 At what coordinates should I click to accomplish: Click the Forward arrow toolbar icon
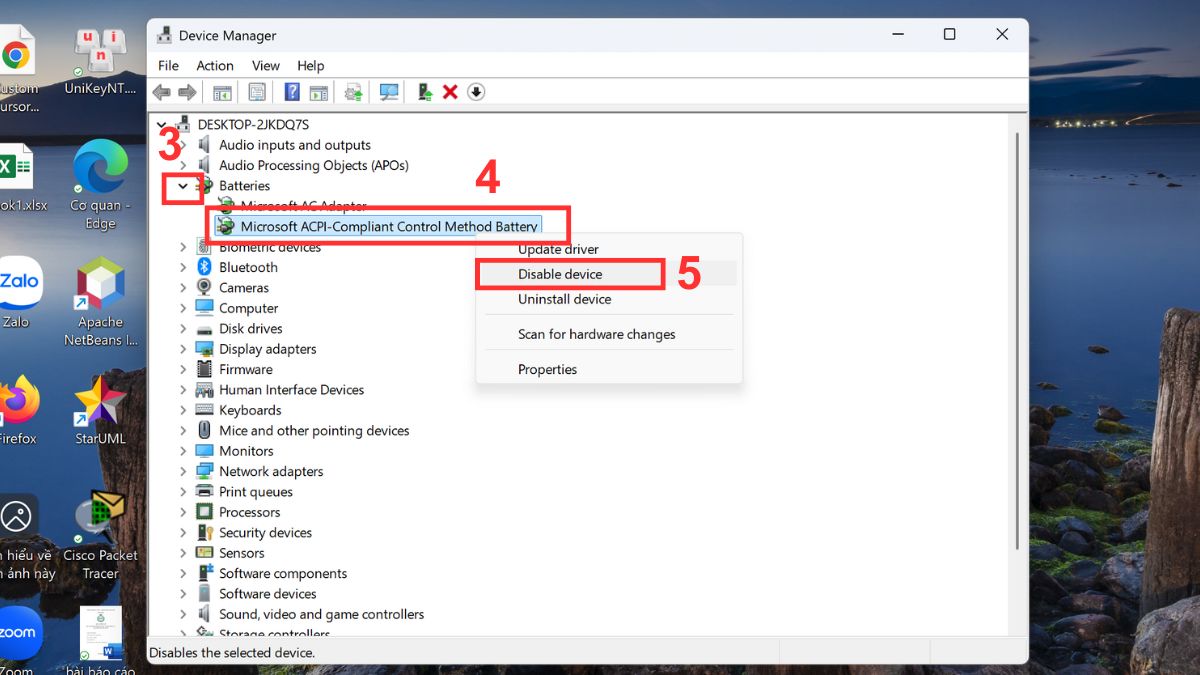coord(187,92)
